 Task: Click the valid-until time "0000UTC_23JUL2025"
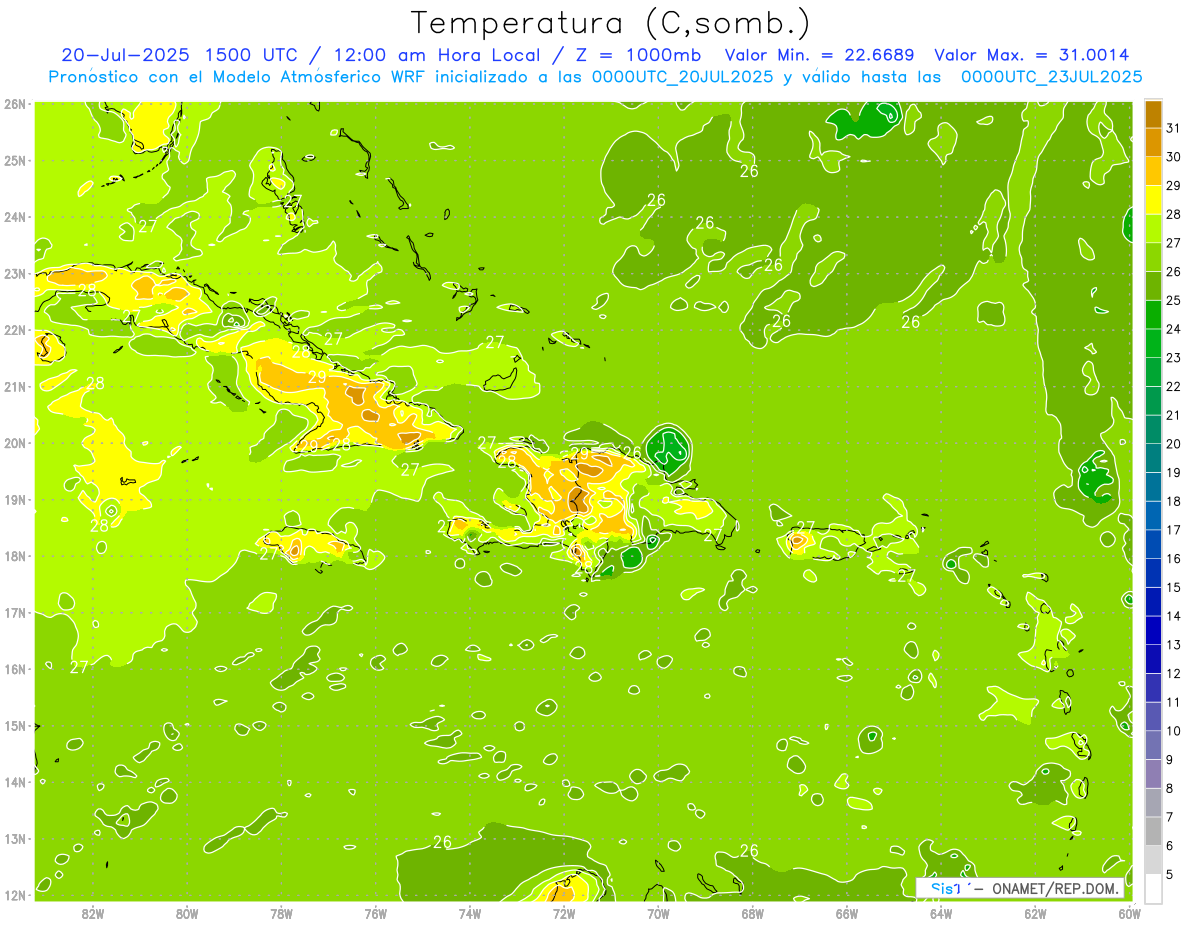click(x=1051, y=76)
